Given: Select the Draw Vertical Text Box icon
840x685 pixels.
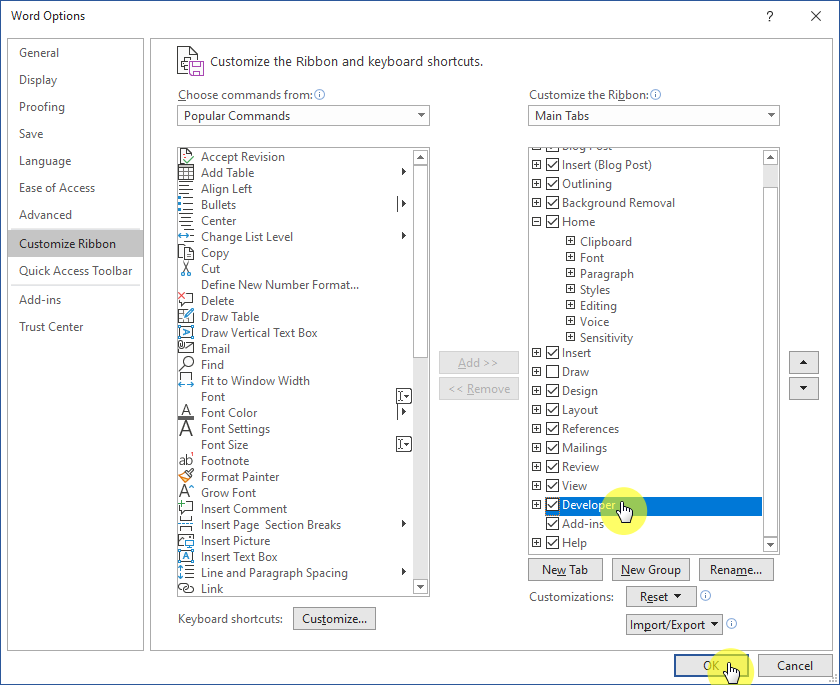Looking at the screenshot, I should click(x=186, y=332).
